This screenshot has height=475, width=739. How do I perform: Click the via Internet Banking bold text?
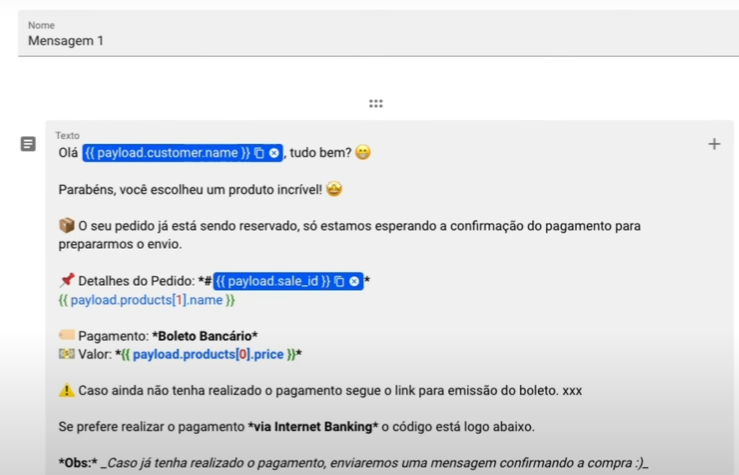coord(311,427)
